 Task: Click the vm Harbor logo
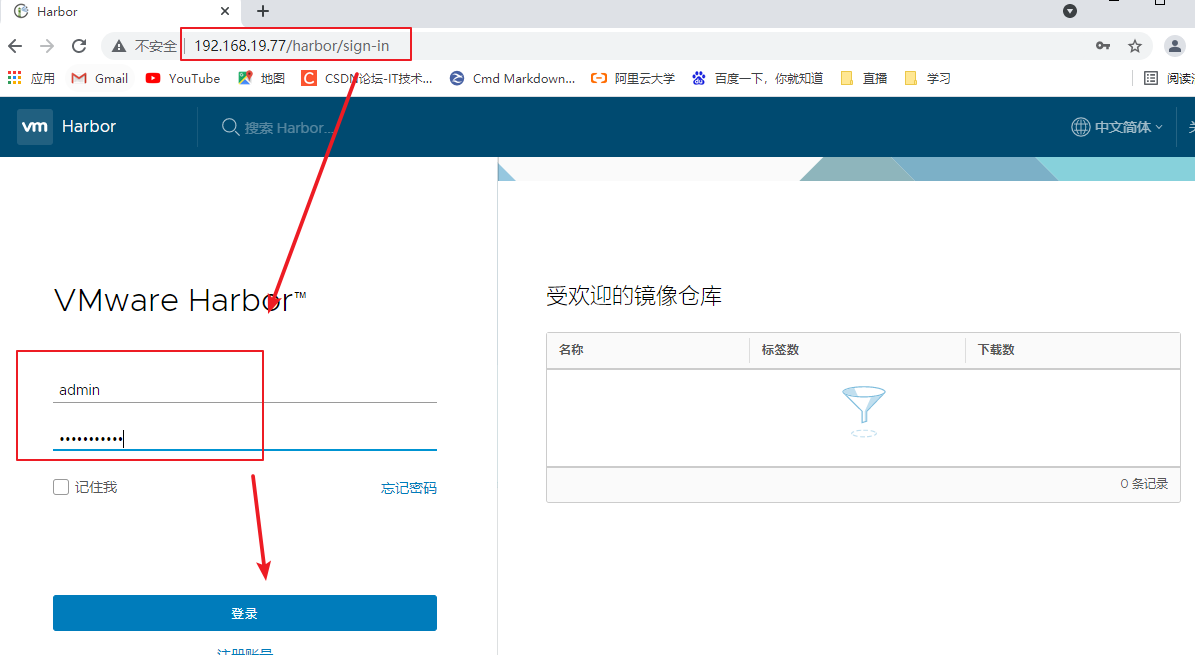click(35, 127)
